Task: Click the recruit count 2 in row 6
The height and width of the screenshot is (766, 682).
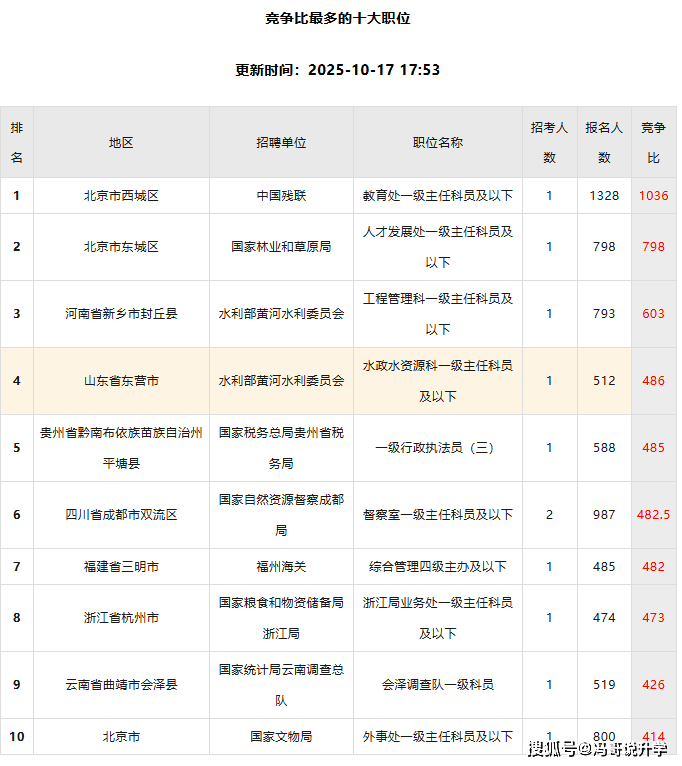Action: [x=550, y=514]
